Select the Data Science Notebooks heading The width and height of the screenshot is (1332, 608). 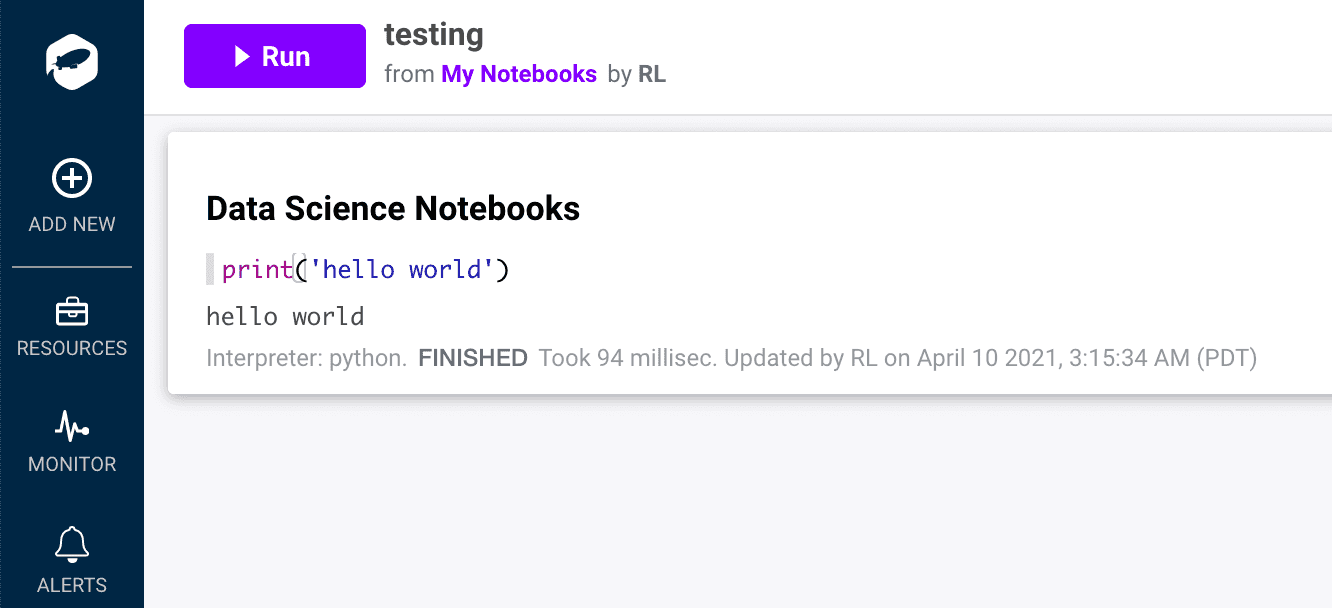[x=393, y=208]
